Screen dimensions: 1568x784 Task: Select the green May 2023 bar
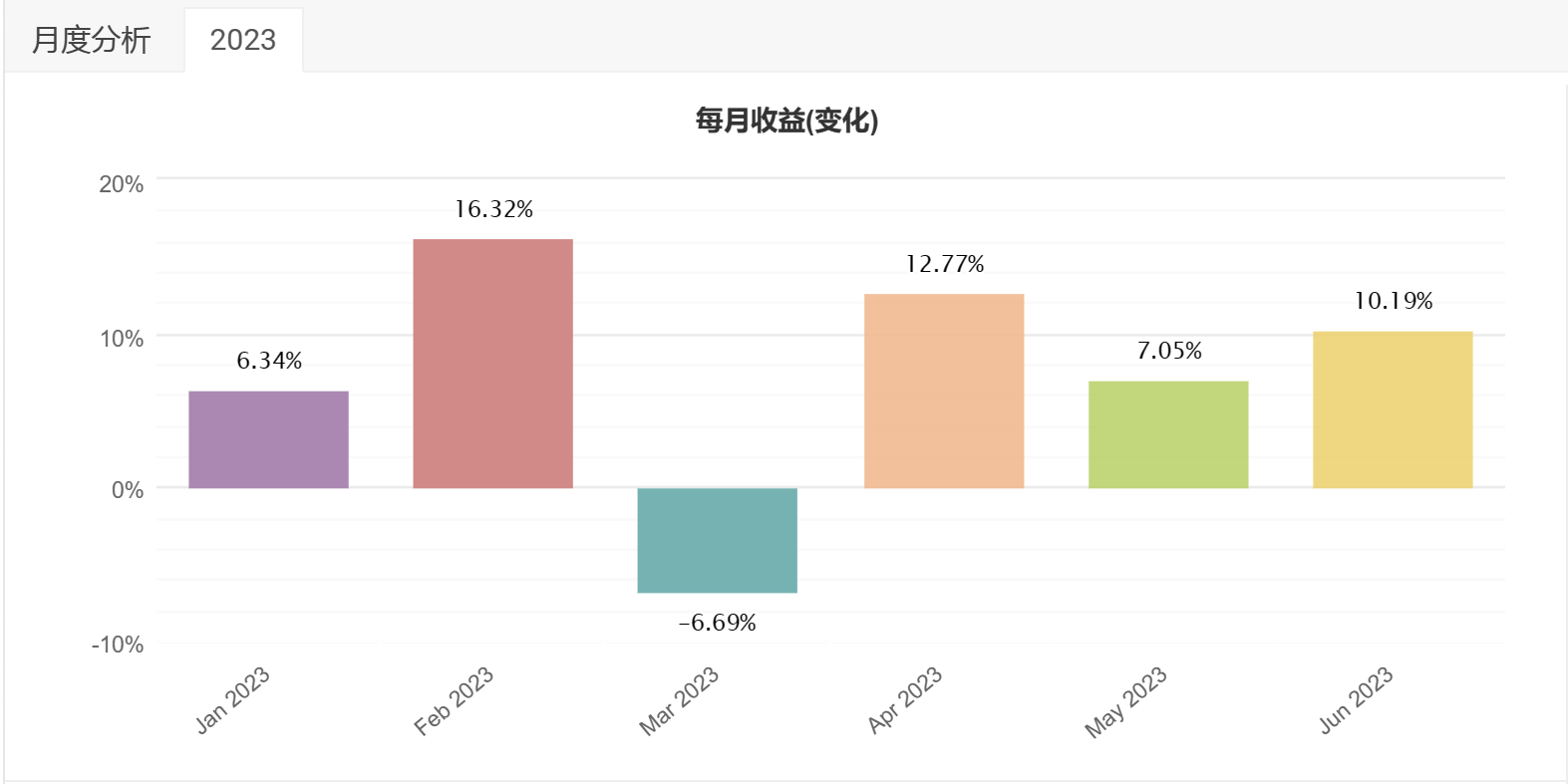(1167, 434)
